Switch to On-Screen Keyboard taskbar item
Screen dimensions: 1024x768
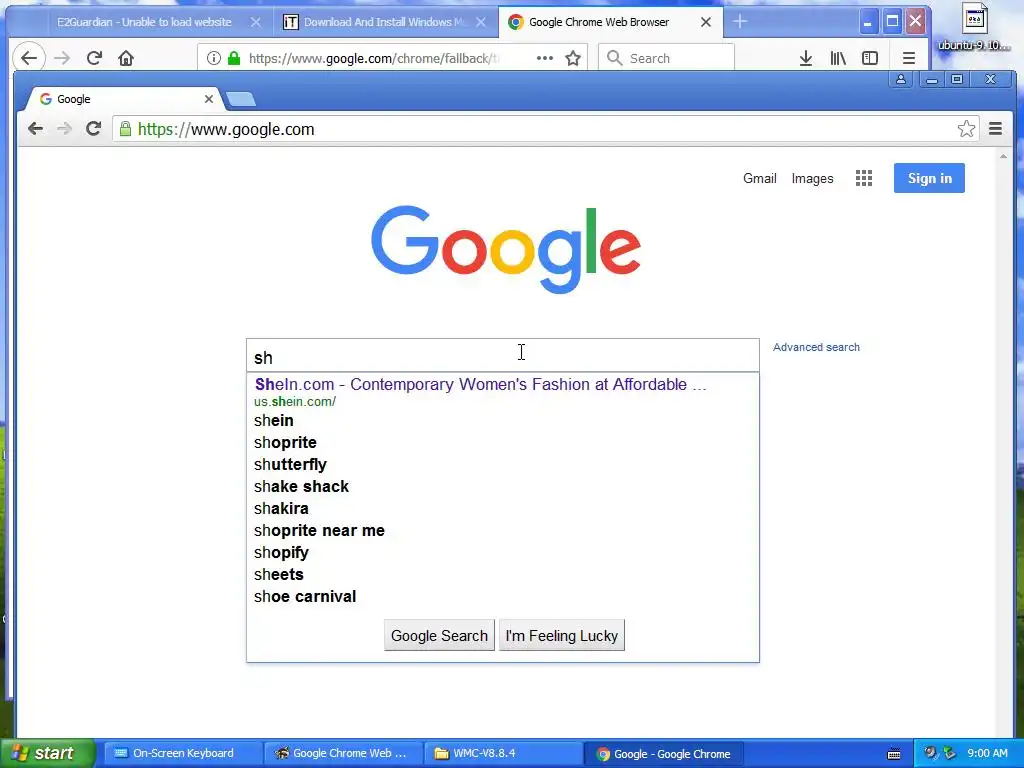pos(183,754)
